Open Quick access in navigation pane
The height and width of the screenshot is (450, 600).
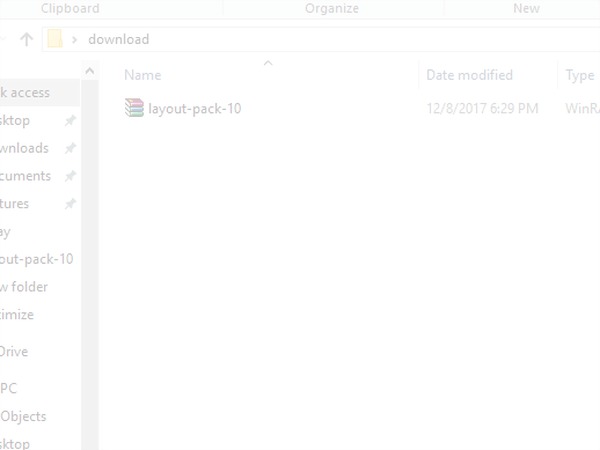tap(25, 93)
